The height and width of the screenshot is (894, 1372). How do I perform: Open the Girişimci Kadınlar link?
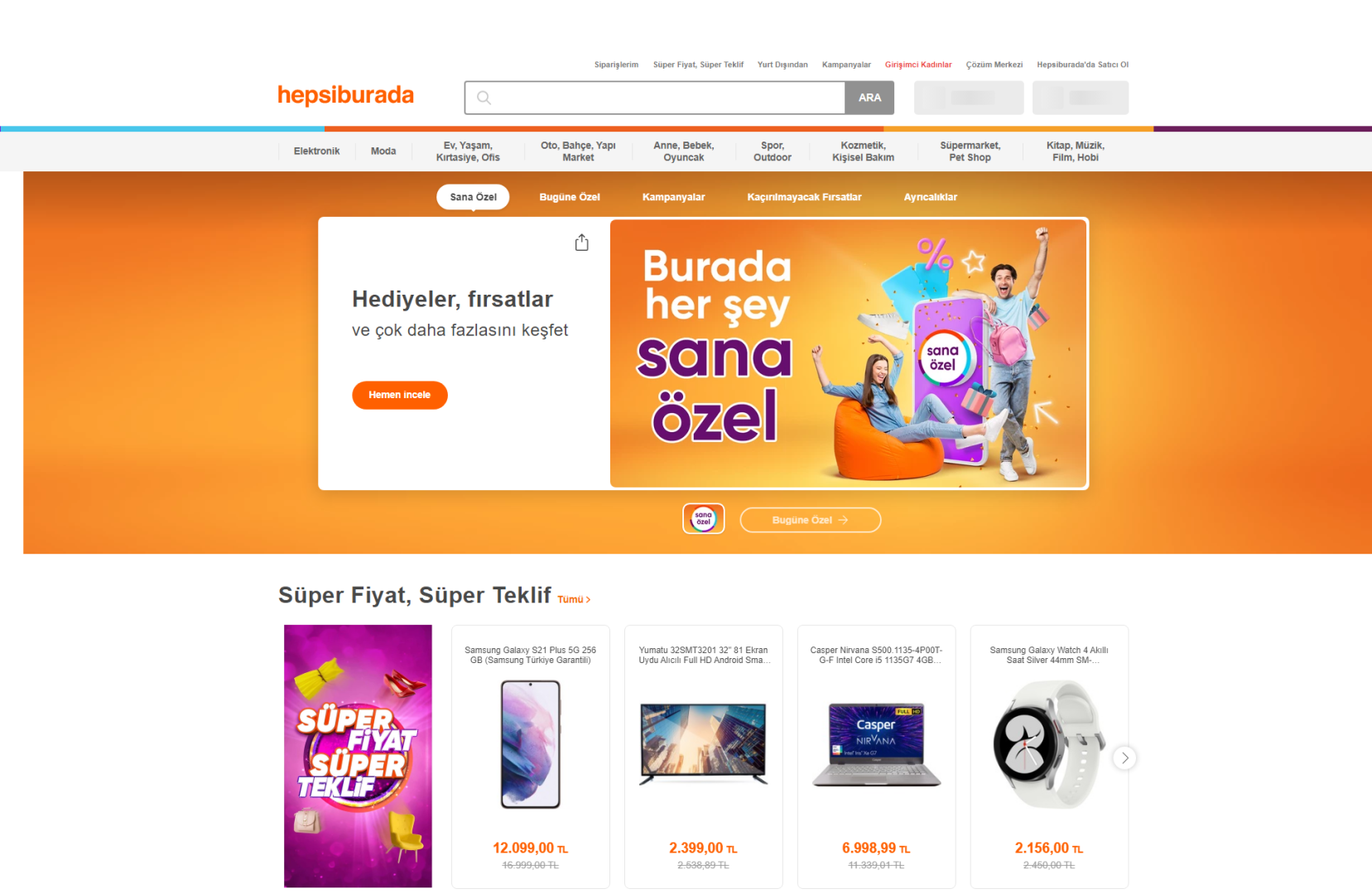(x=918, y=65)
